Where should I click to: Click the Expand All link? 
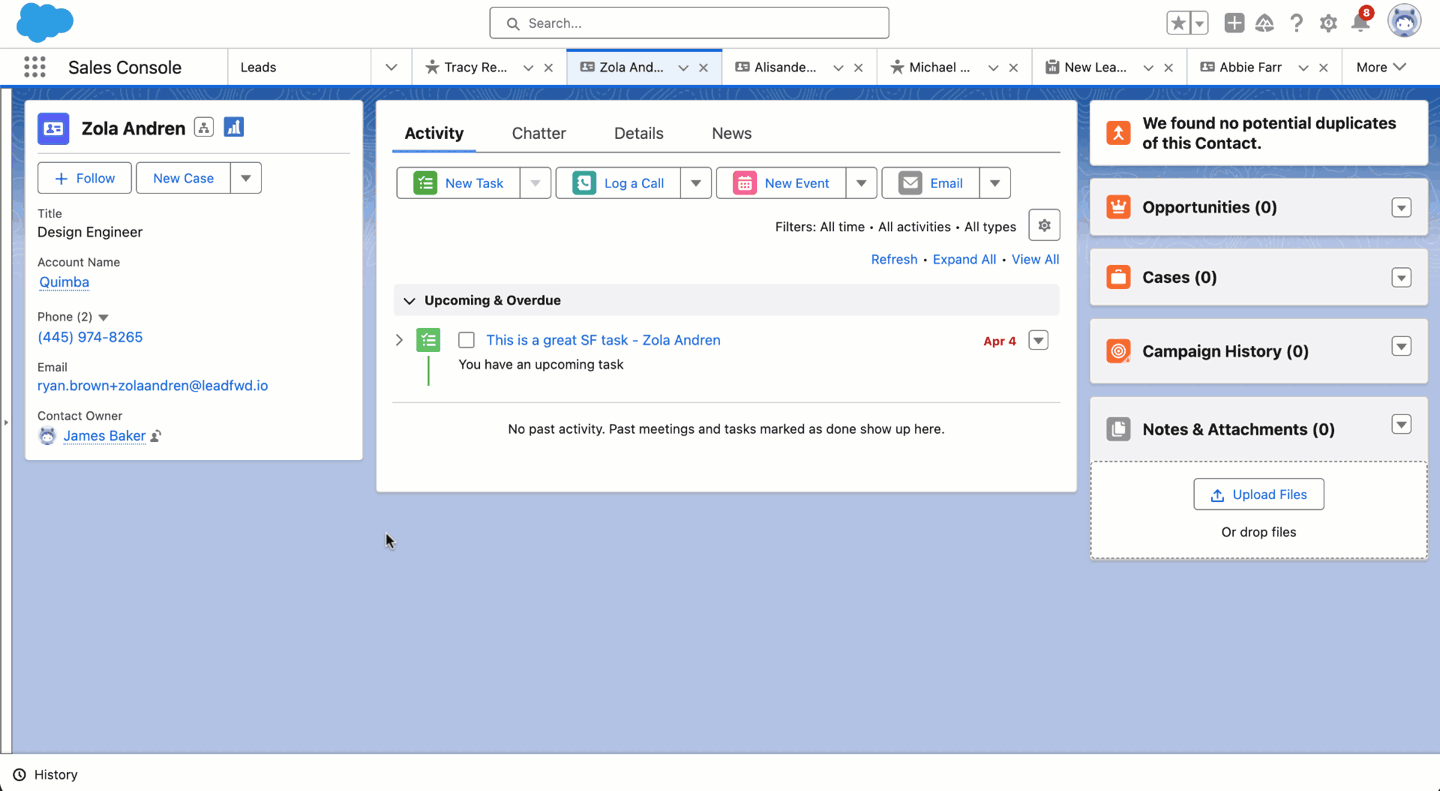tap(964, 259)
